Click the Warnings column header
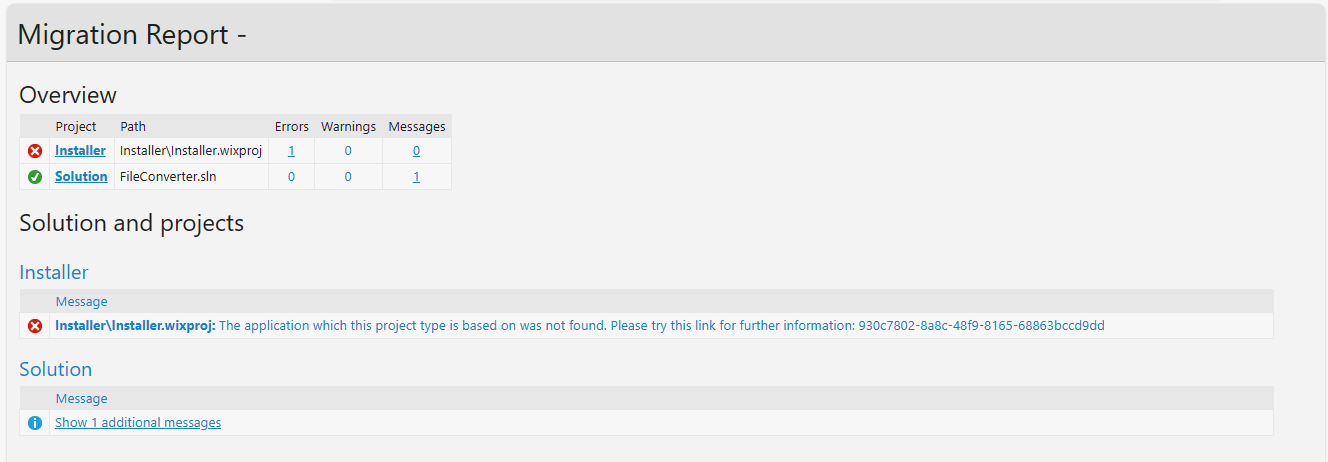 click(348, 127)
